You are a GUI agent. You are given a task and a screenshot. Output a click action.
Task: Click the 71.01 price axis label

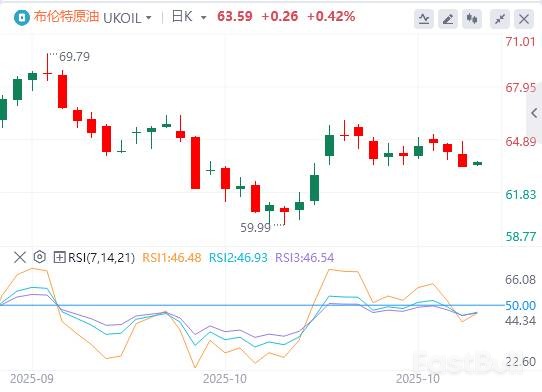coord(521,42)
